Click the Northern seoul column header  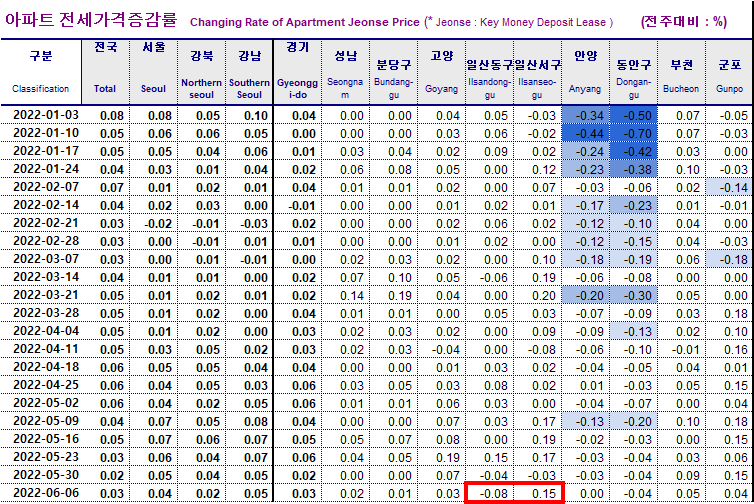click(x=201, y=72)
